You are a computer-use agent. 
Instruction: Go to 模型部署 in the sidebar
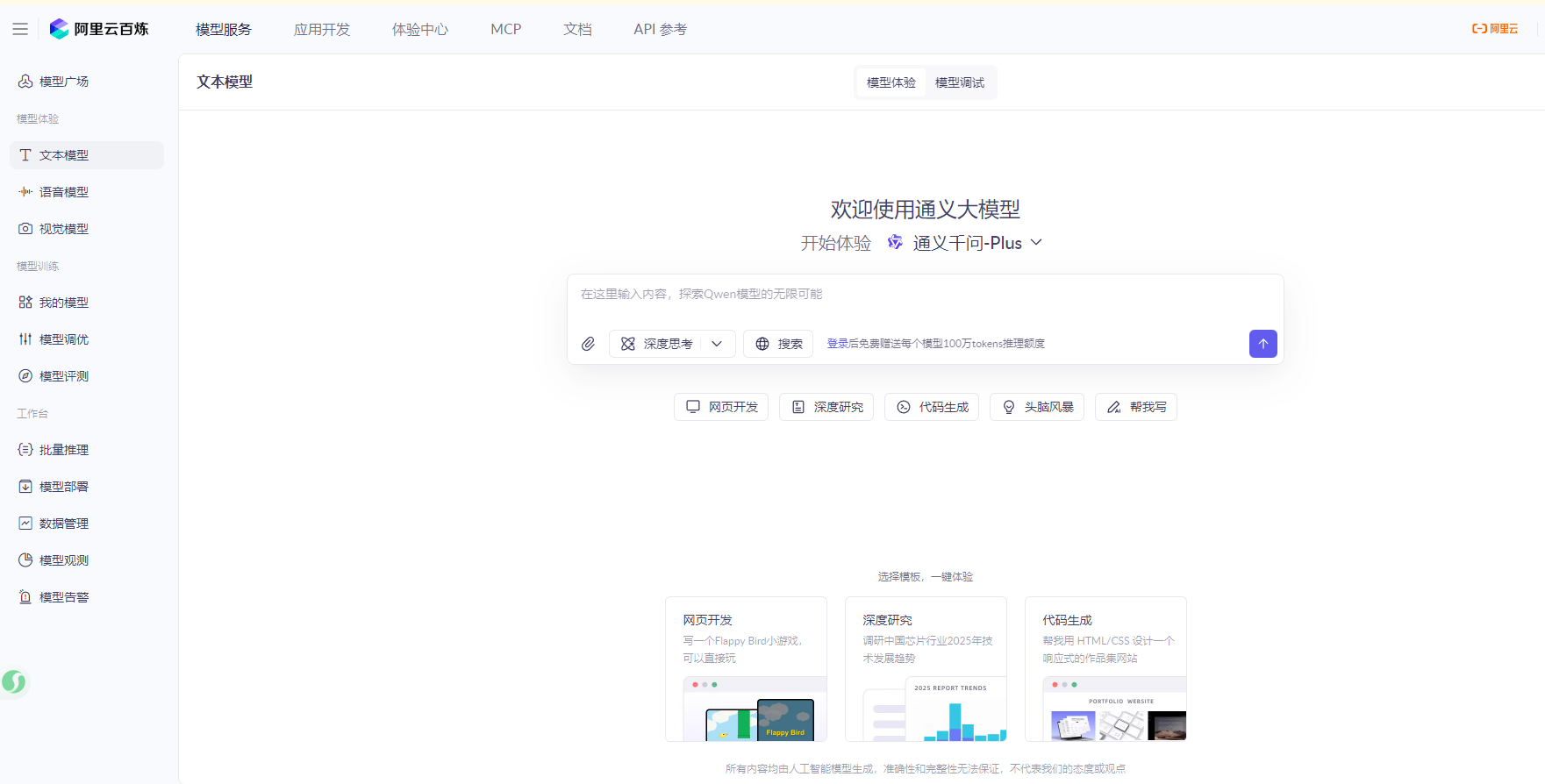(63, 487)
